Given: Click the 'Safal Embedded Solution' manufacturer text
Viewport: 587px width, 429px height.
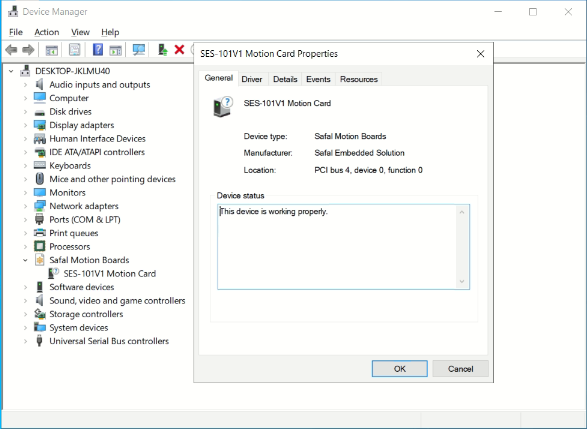Looking at the screenshot, I should pyautogui.click(x=359, y=153).
